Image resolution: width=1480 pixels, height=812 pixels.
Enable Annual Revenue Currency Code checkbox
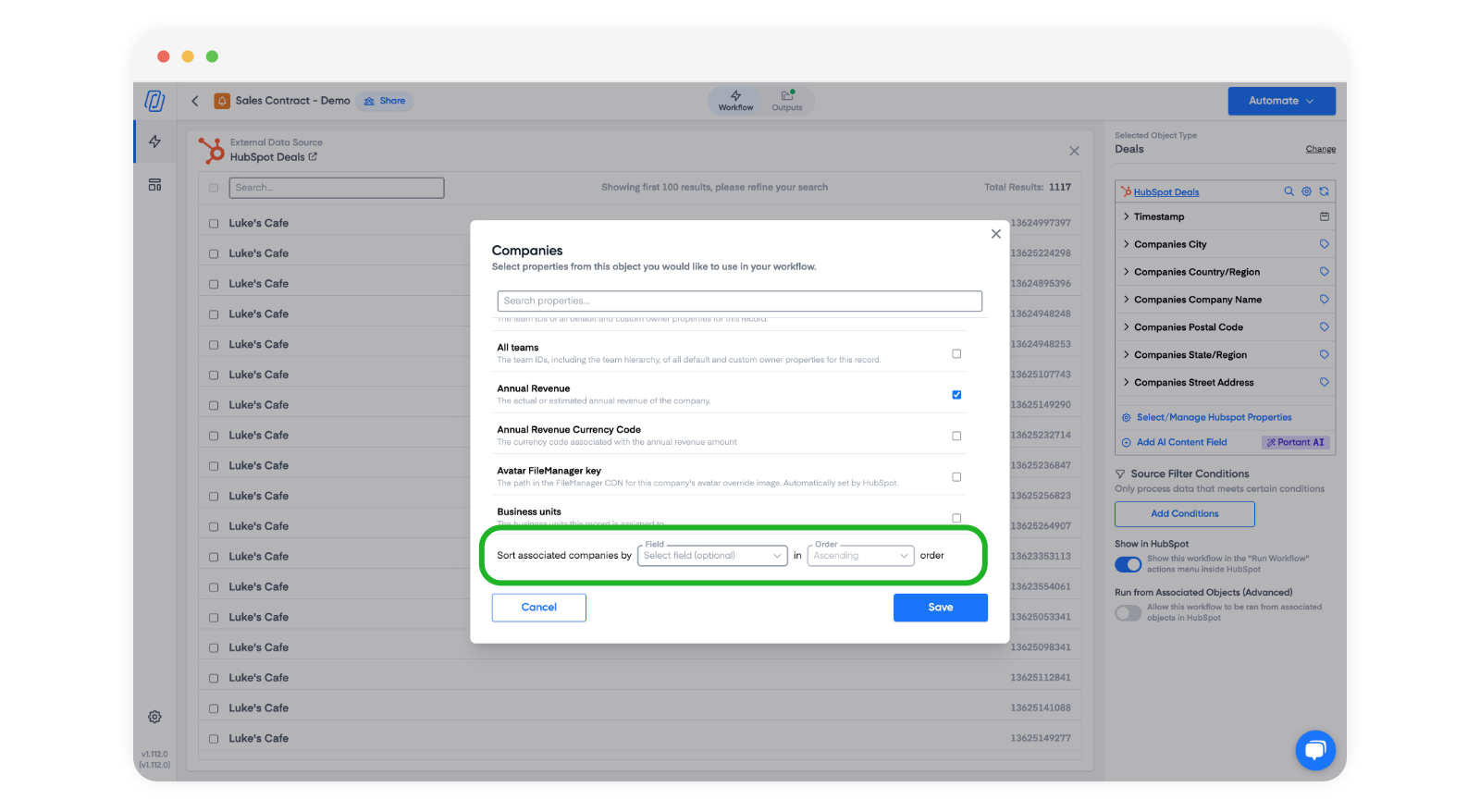pos(956,436)
